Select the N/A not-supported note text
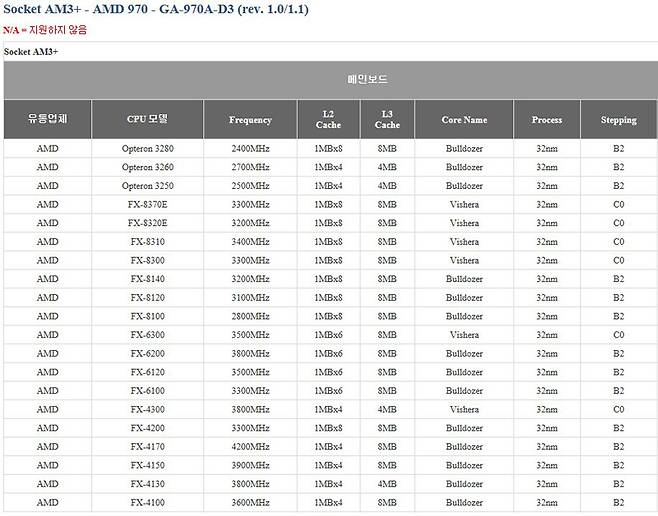The height and width of the screenshot is (516, 658). pos(45,30)
